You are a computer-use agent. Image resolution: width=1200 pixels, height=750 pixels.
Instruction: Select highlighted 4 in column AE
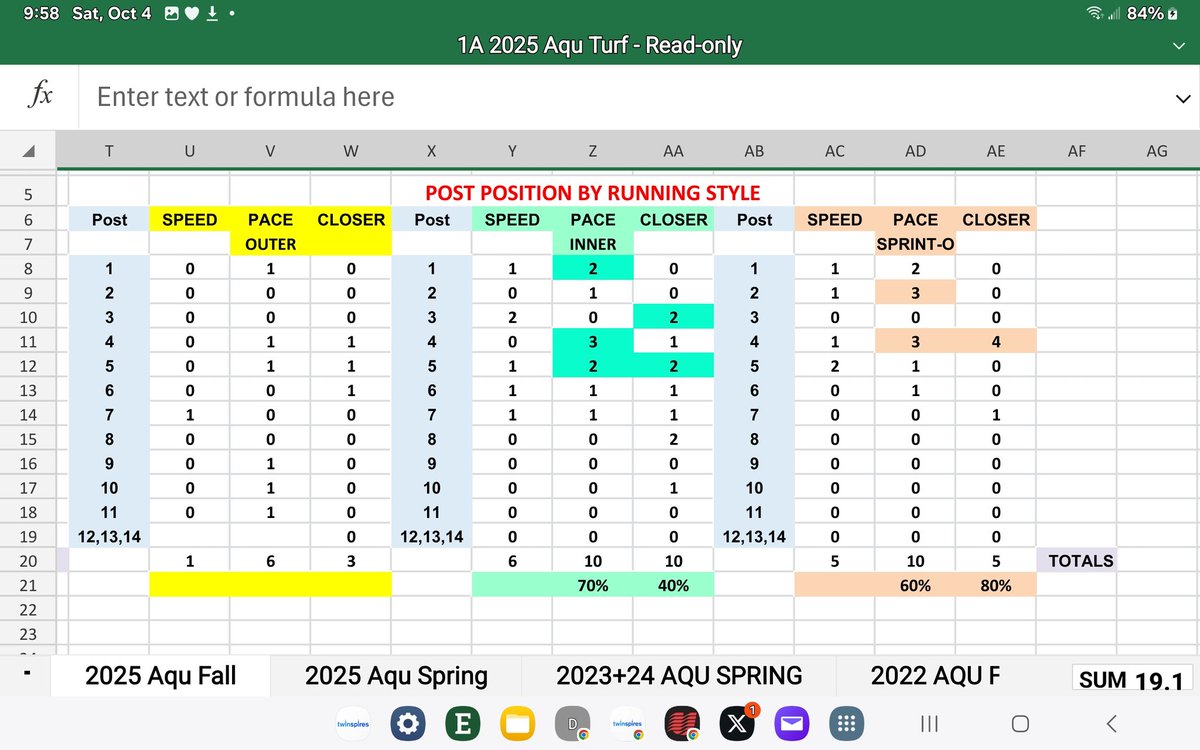point(996,342)
